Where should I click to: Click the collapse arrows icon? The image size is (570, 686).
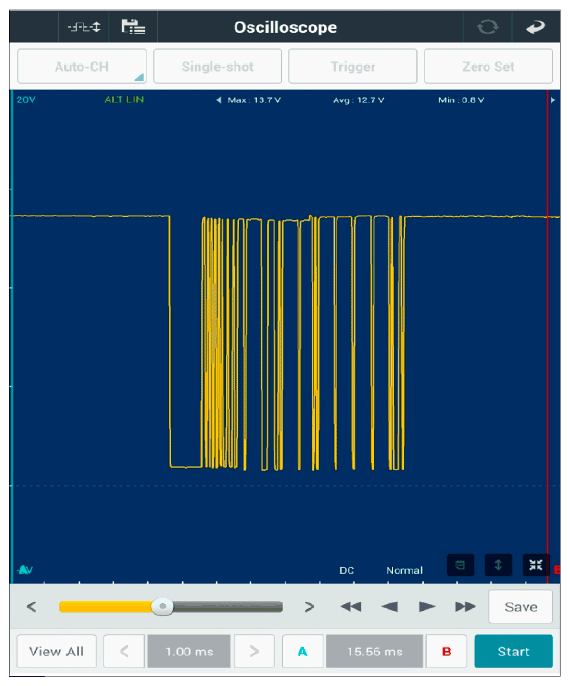[x=535, y=565]
